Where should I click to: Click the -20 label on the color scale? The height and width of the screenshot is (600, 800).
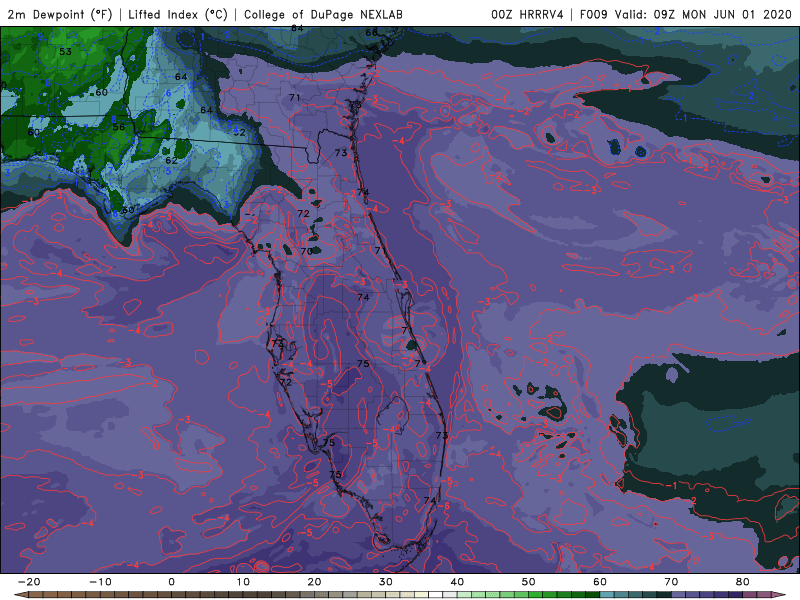[x=29, y=582]
